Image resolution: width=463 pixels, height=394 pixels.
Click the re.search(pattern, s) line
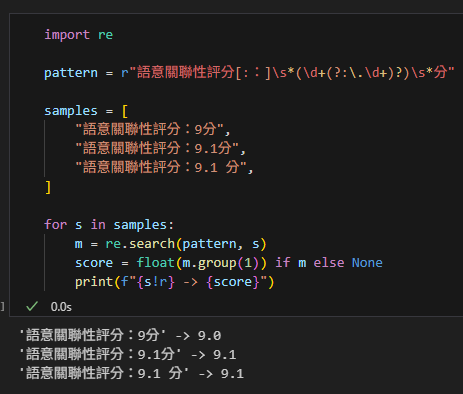coord(171,244)
